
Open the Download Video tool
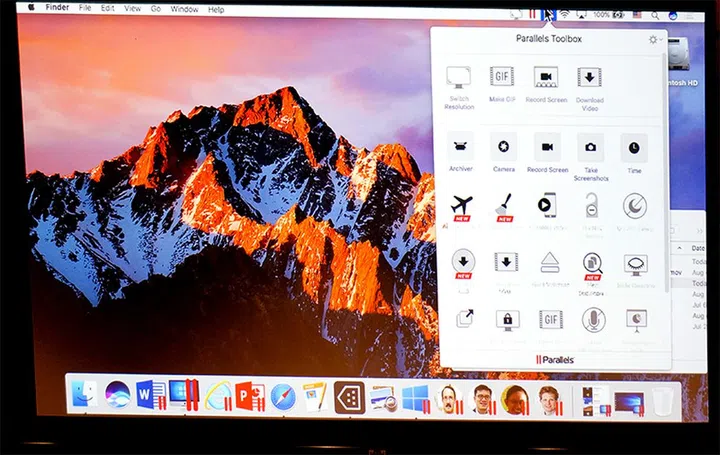(x=590, y=89)
